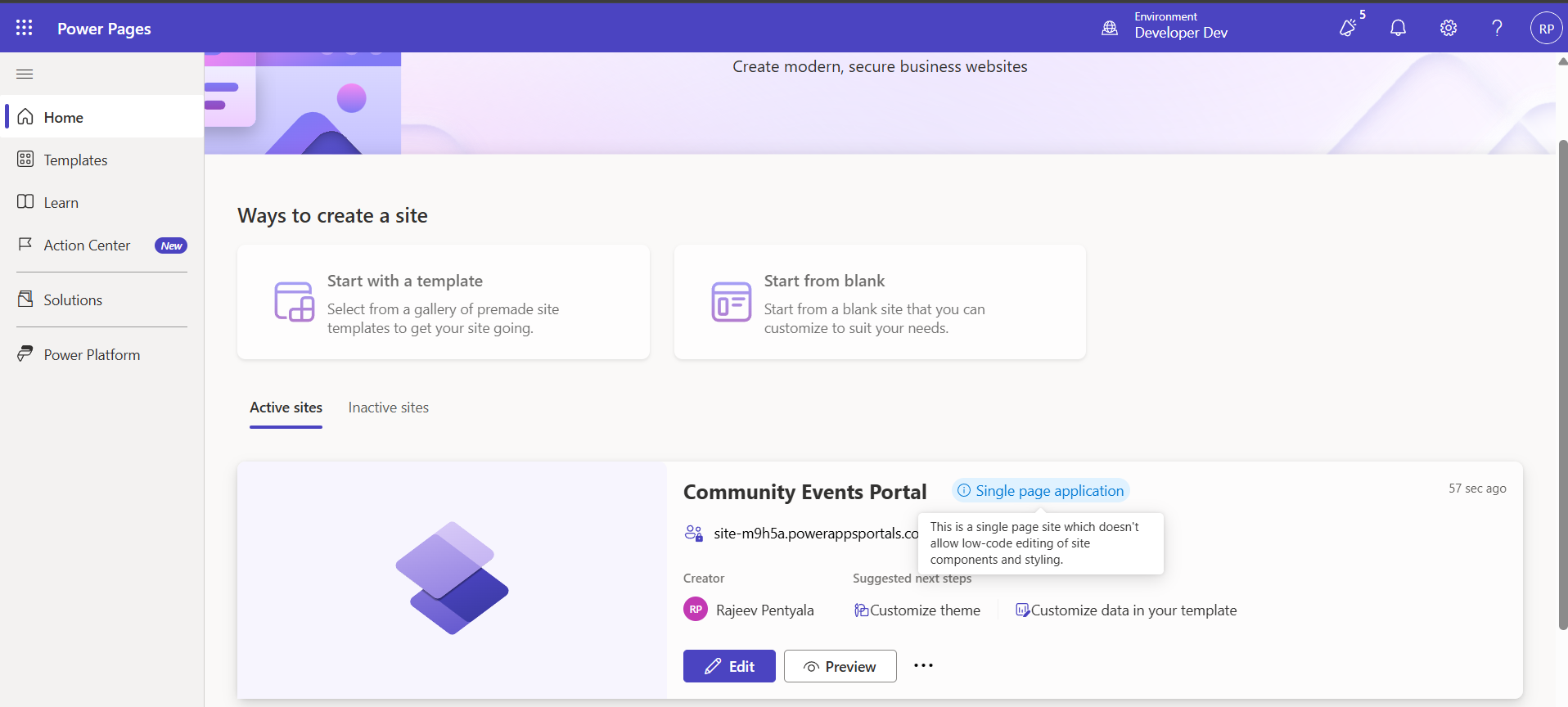Open the app launcher waffle icon
The image size is (1568, 707).
click(x=25, y=28)
